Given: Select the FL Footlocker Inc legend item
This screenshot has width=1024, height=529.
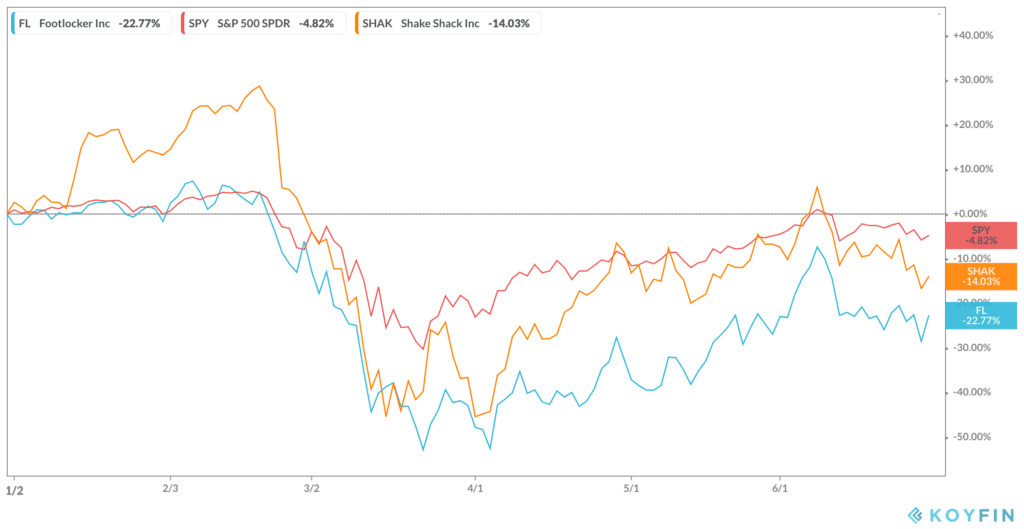Looking at the screenshot, I should pos(93,23).
